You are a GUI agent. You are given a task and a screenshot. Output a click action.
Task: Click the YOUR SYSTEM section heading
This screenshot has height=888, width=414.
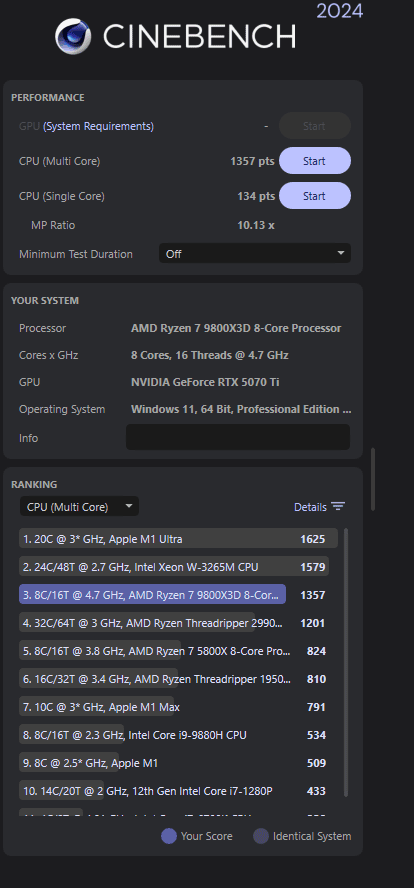[45, 301]
